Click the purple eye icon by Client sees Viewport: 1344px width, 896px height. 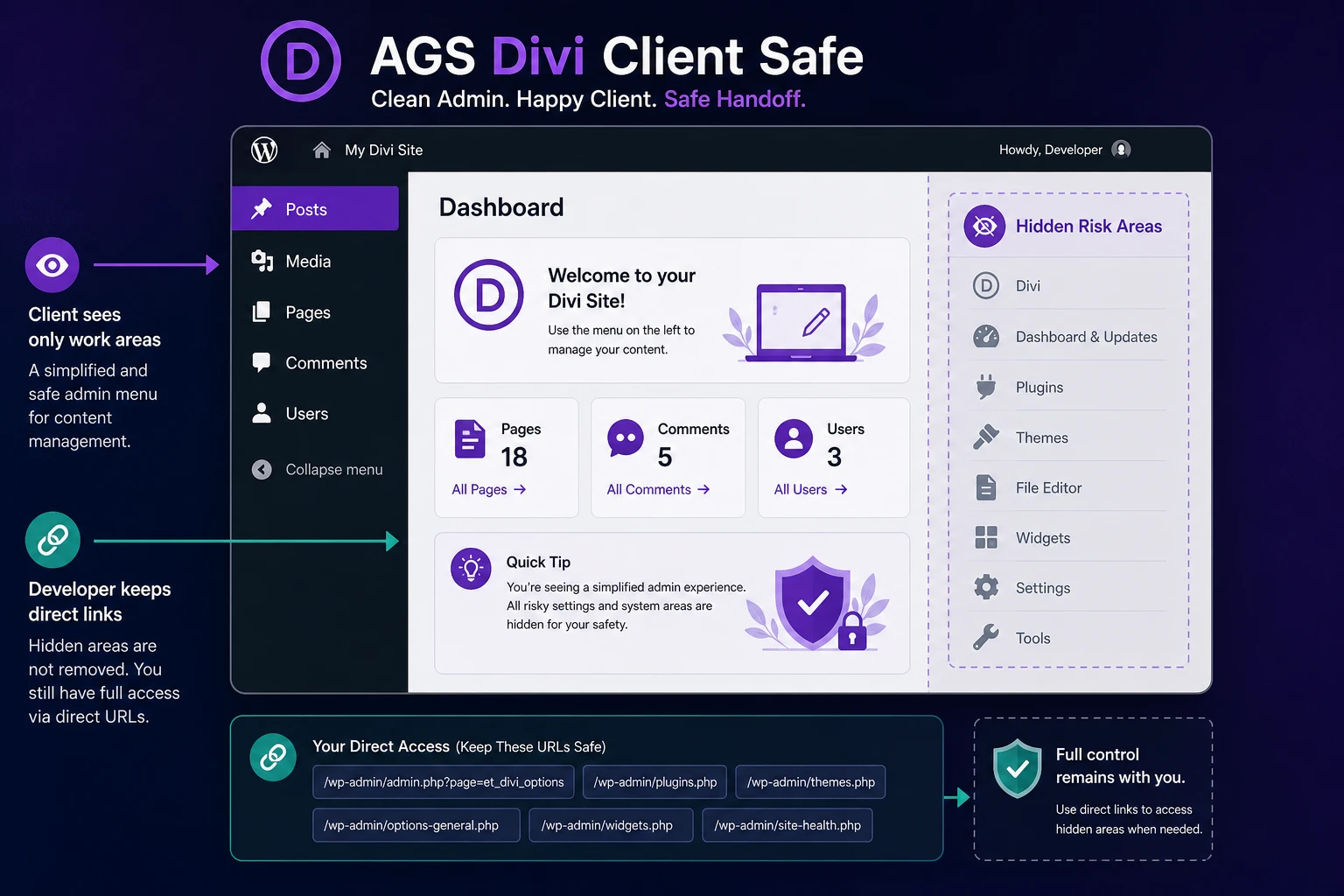52,264
